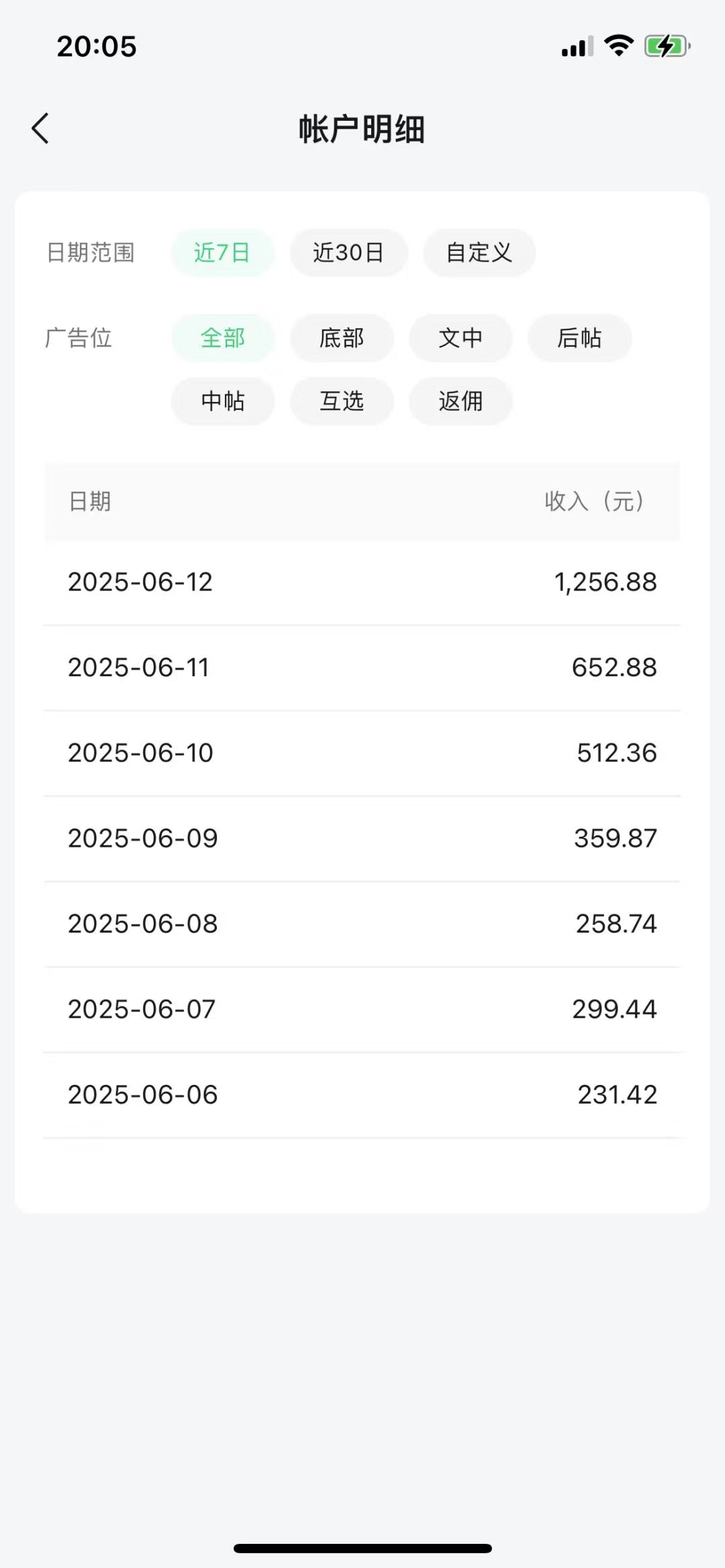This screenshot has height=1568, width=725.
Task: Select the 近7日 date range
Action: (222, 253)
